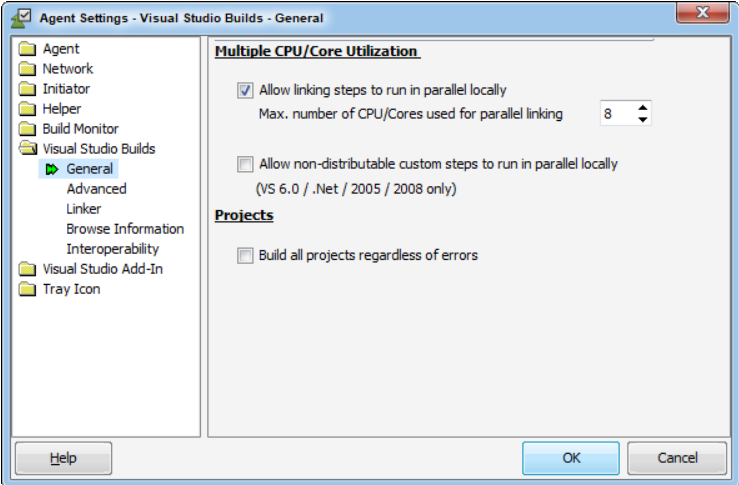739x485 pixels.
Task: Increase max CPU/Cores with up arrow
Action: pyautogui.click(x=643, y=107)
